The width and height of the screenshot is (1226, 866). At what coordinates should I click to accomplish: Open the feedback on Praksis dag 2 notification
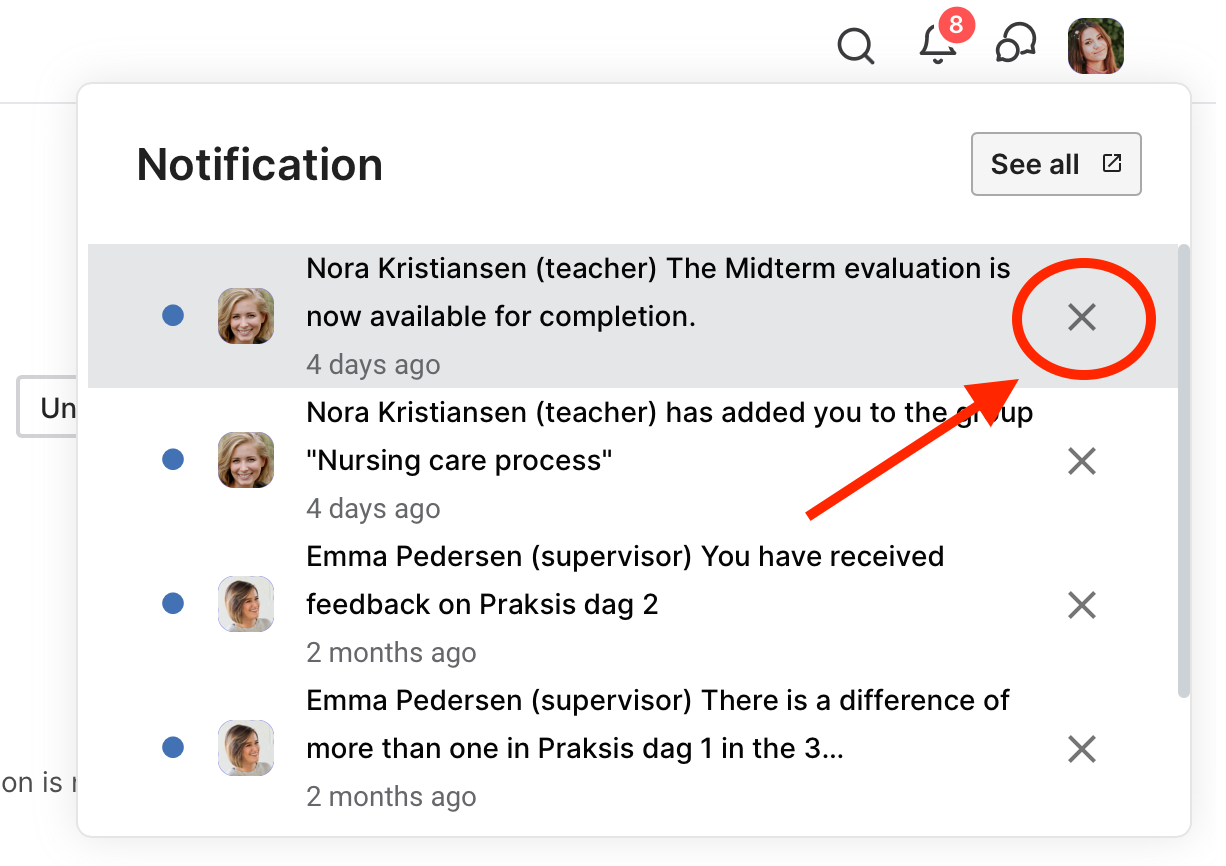624,581
